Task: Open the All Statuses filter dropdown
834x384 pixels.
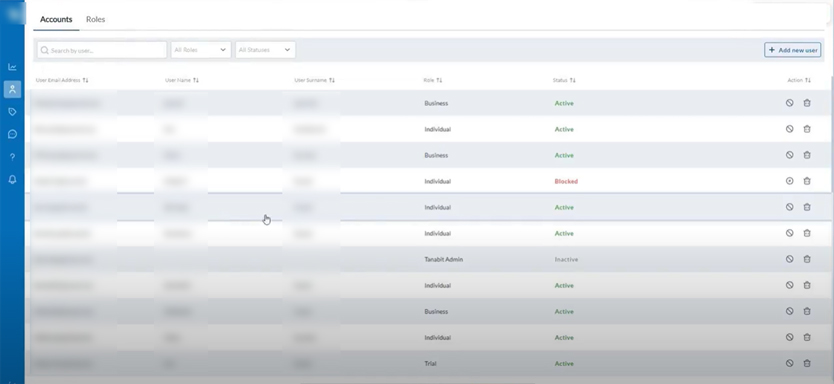Action: click(x=265, y=50)
